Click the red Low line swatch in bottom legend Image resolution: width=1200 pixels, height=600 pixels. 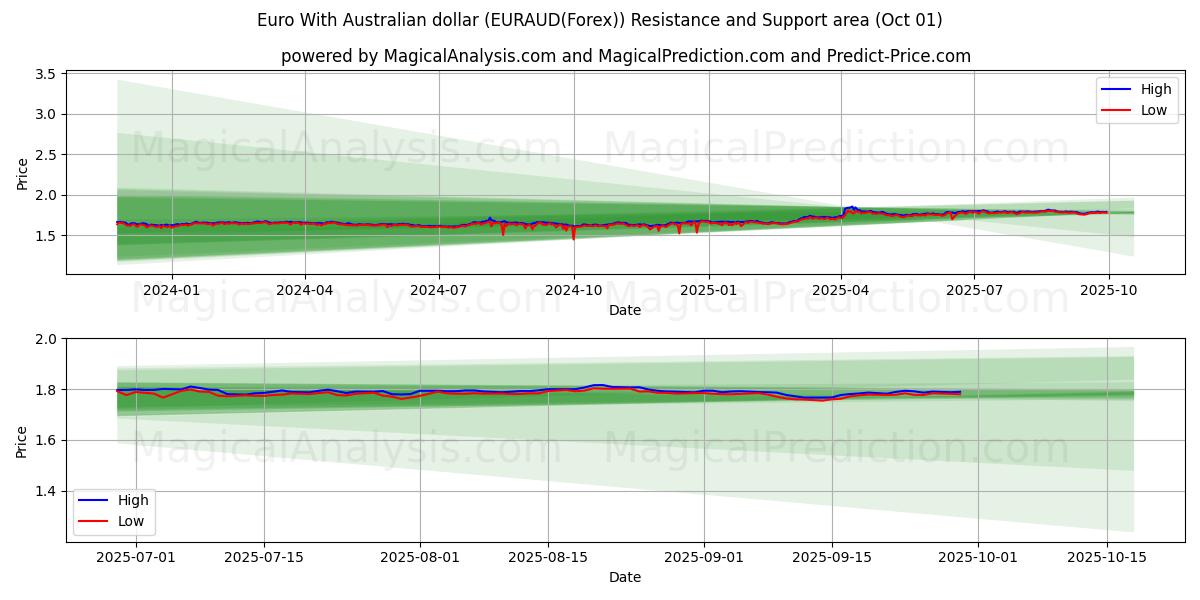[x=93, y=521]
